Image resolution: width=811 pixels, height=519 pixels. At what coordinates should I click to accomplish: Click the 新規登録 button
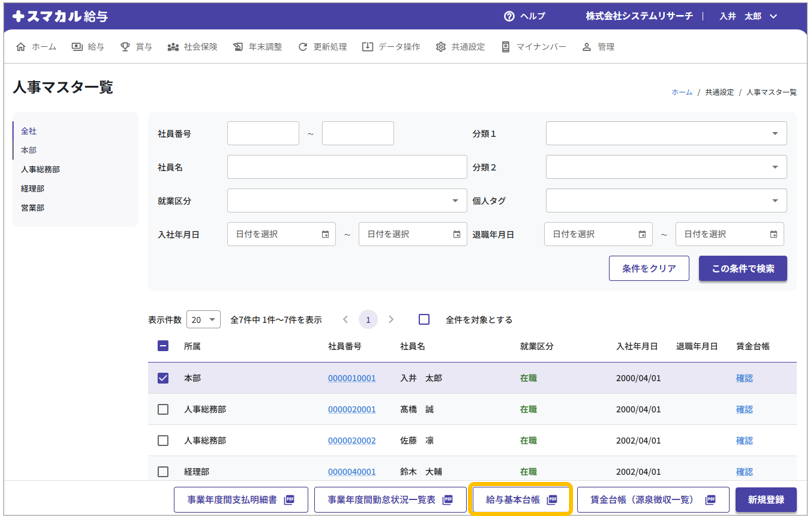coord(766,499)
